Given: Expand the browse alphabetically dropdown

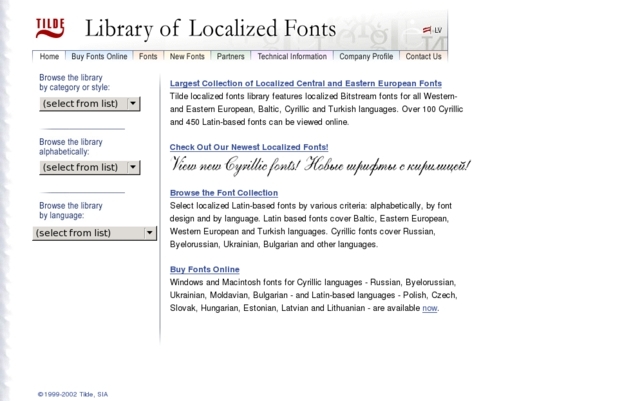Looking at the screenshot, I should tap(90, 167).
